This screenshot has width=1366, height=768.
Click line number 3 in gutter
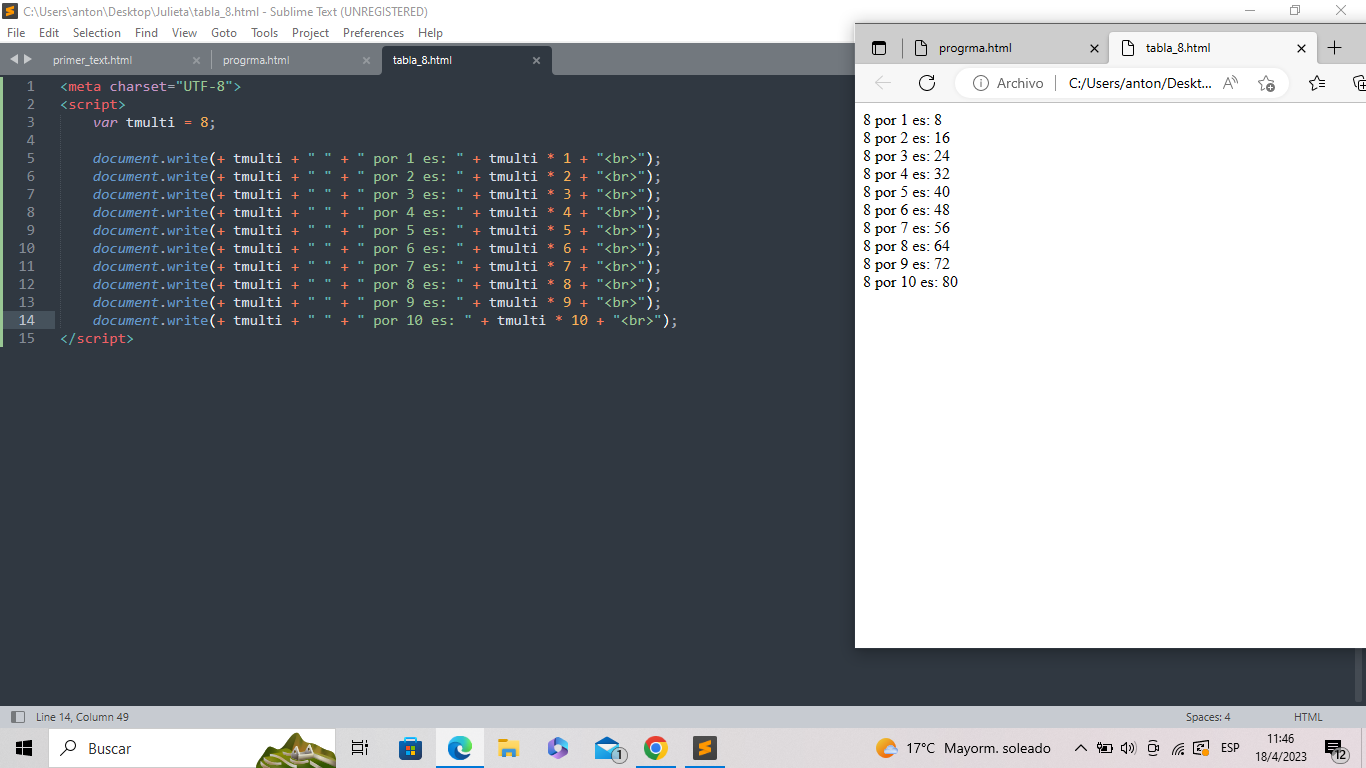coord(30,122)
